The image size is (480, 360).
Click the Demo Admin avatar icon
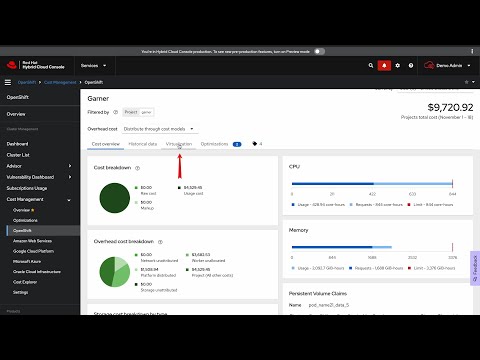pyautogui.click(x=429, y=65)
